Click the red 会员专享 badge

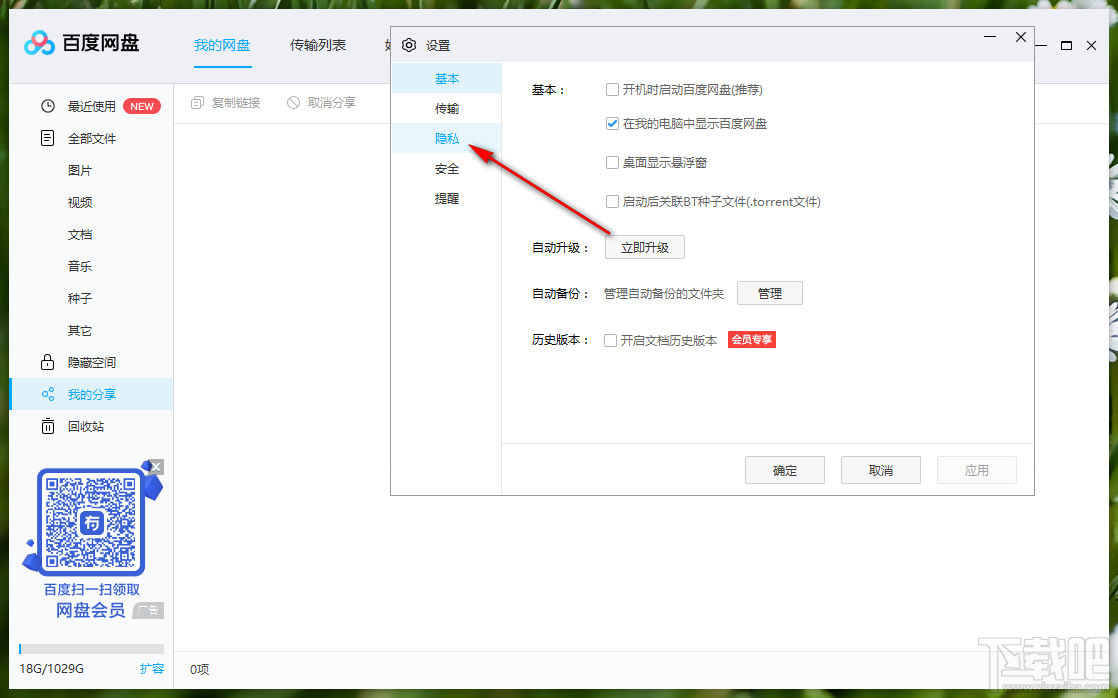point(752,339)
